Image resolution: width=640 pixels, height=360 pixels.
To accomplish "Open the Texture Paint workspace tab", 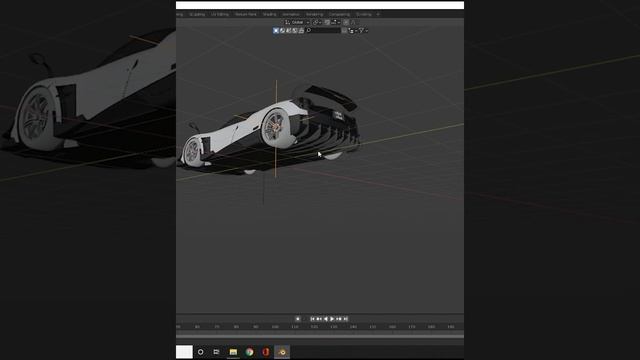I will click(x=246, y=14).
